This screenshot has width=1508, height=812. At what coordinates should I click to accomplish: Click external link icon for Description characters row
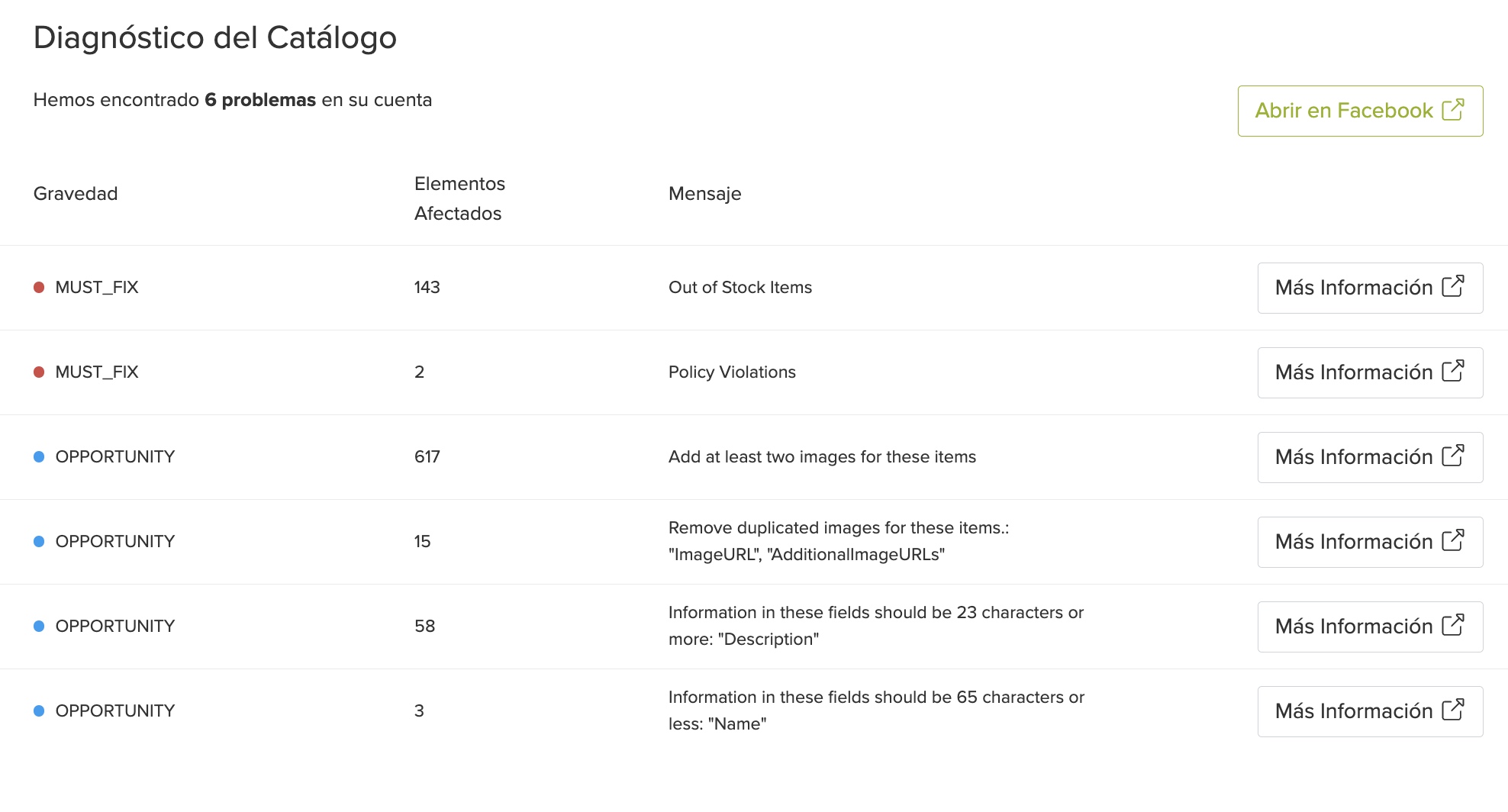pos(1453,626)
